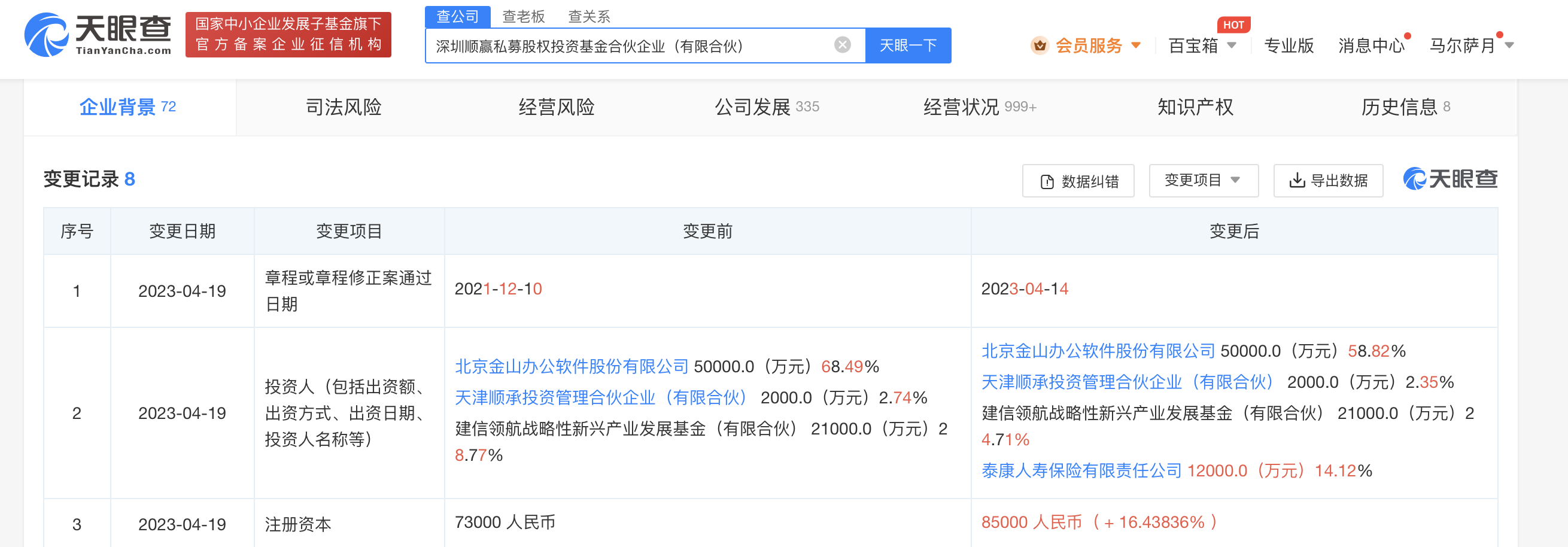Image resolution: width=1568 pixels, height=547 pixels.
Task: Open the 专业版 link
Action: pyautogui.click(x=1289, y=45)
